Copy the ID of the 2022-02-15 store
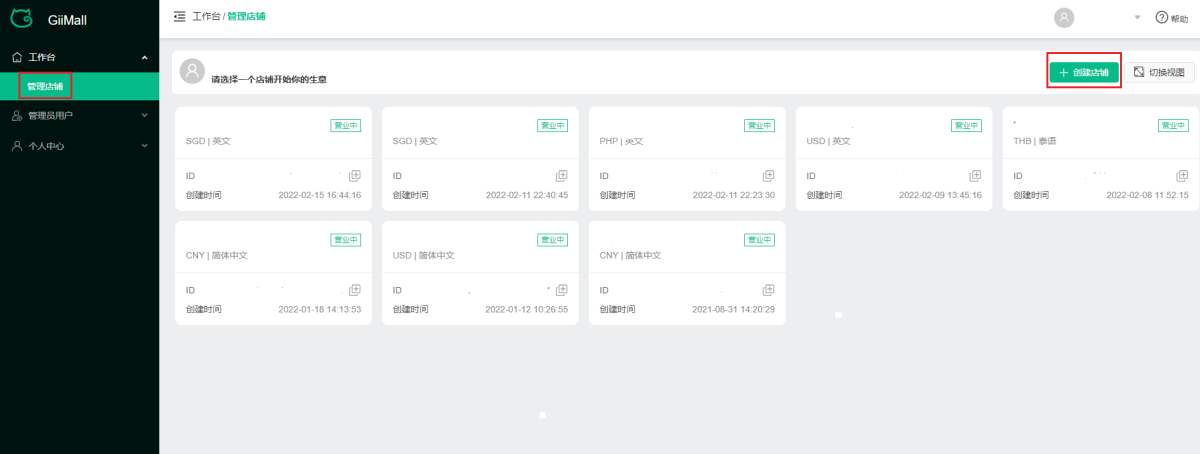 355,176
